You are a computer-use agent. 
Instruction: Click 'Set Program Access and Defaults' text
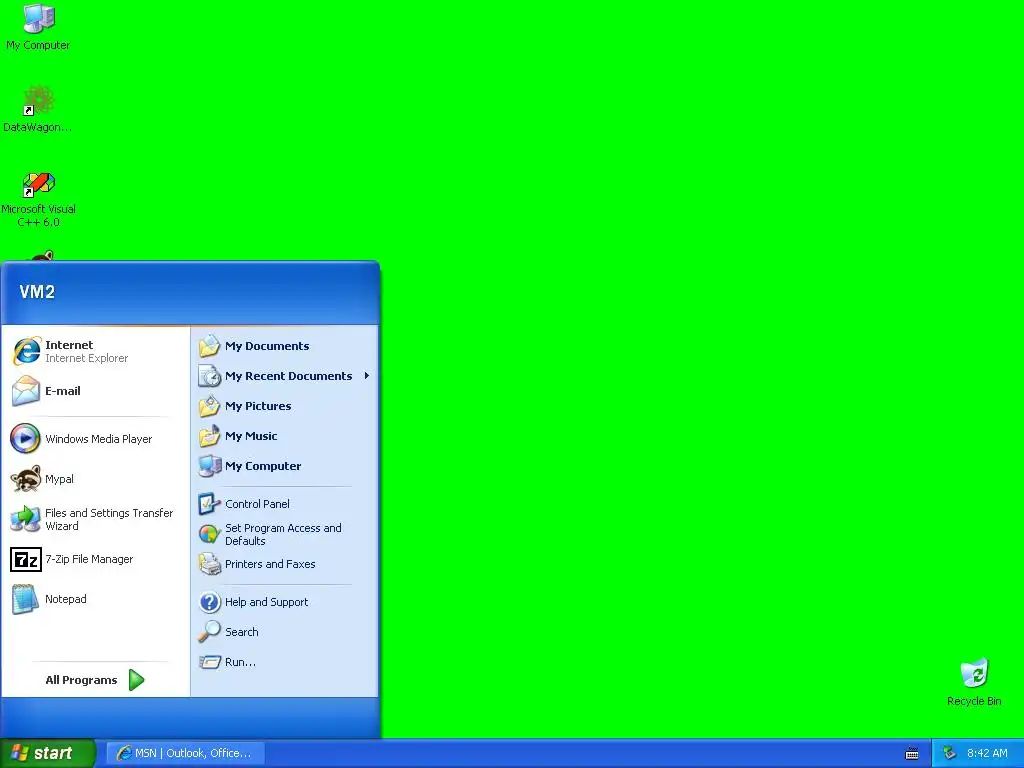[x=283, y=534]
